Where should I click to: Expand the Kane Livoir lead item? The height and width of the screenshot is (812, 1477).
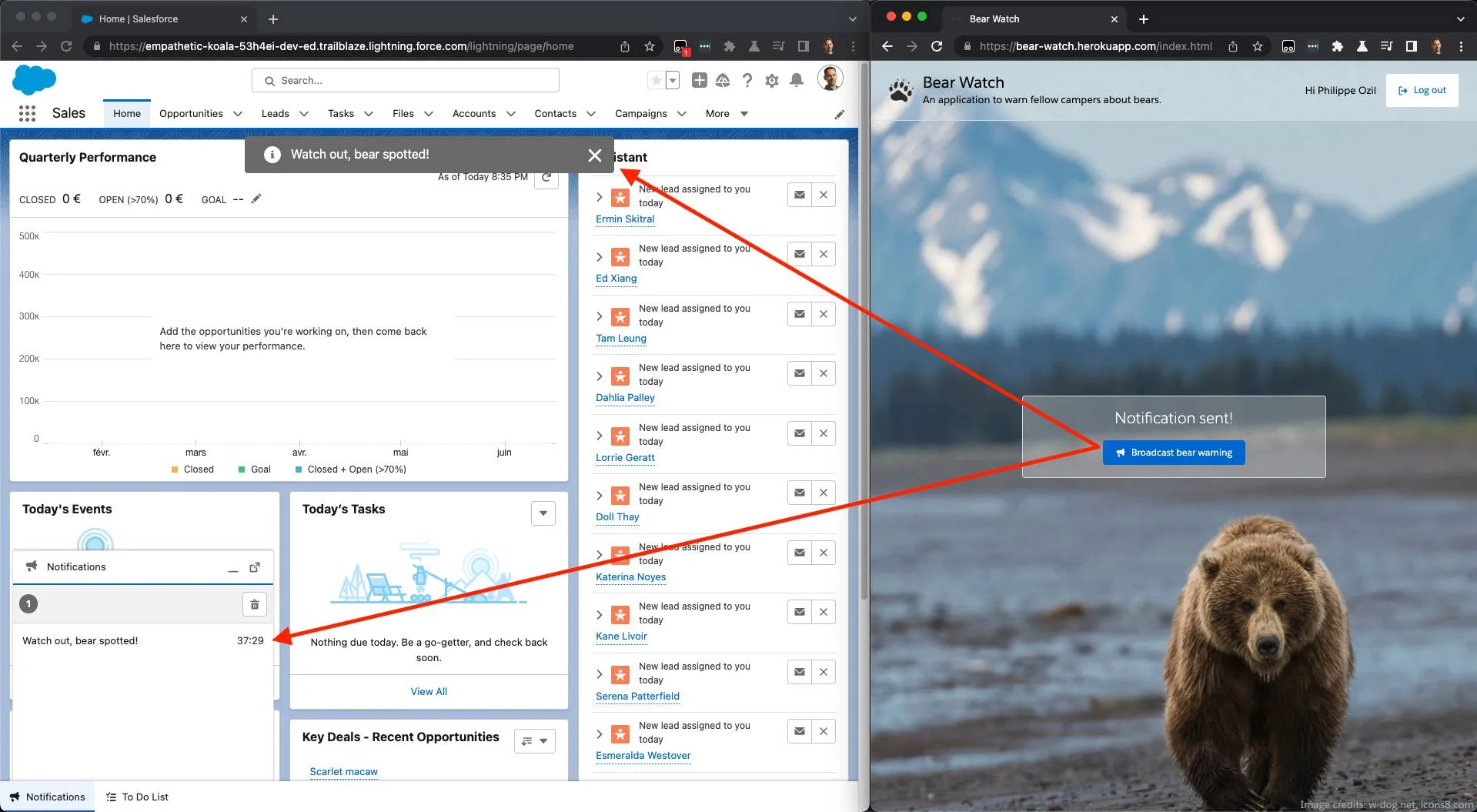(x=600, y=615)
